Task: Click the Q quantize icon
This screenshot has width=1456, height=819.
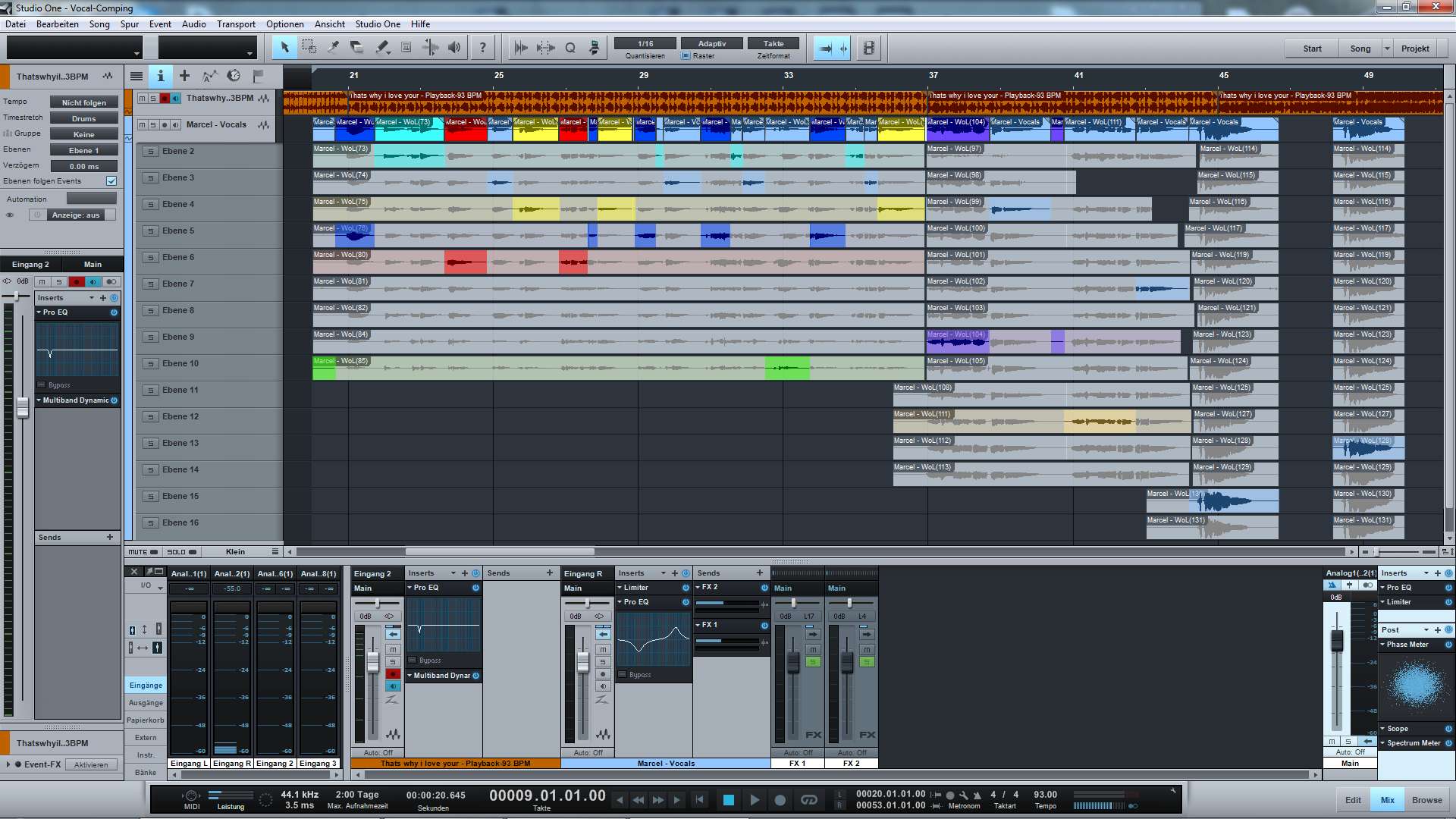Action: pos(570,48)
